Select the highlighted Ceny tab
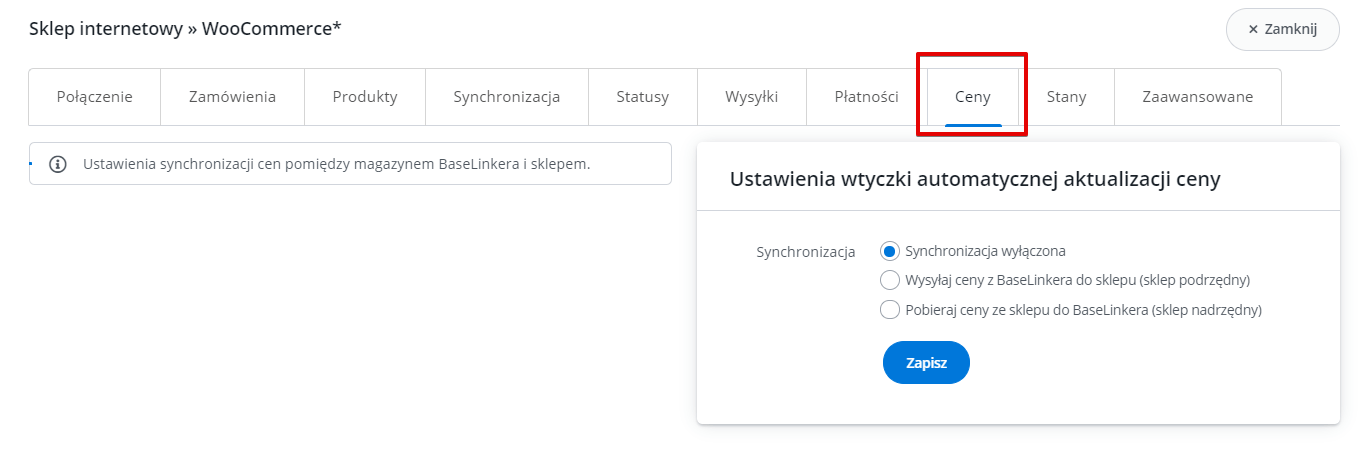The image size is (1364, 450). [973, 97]
